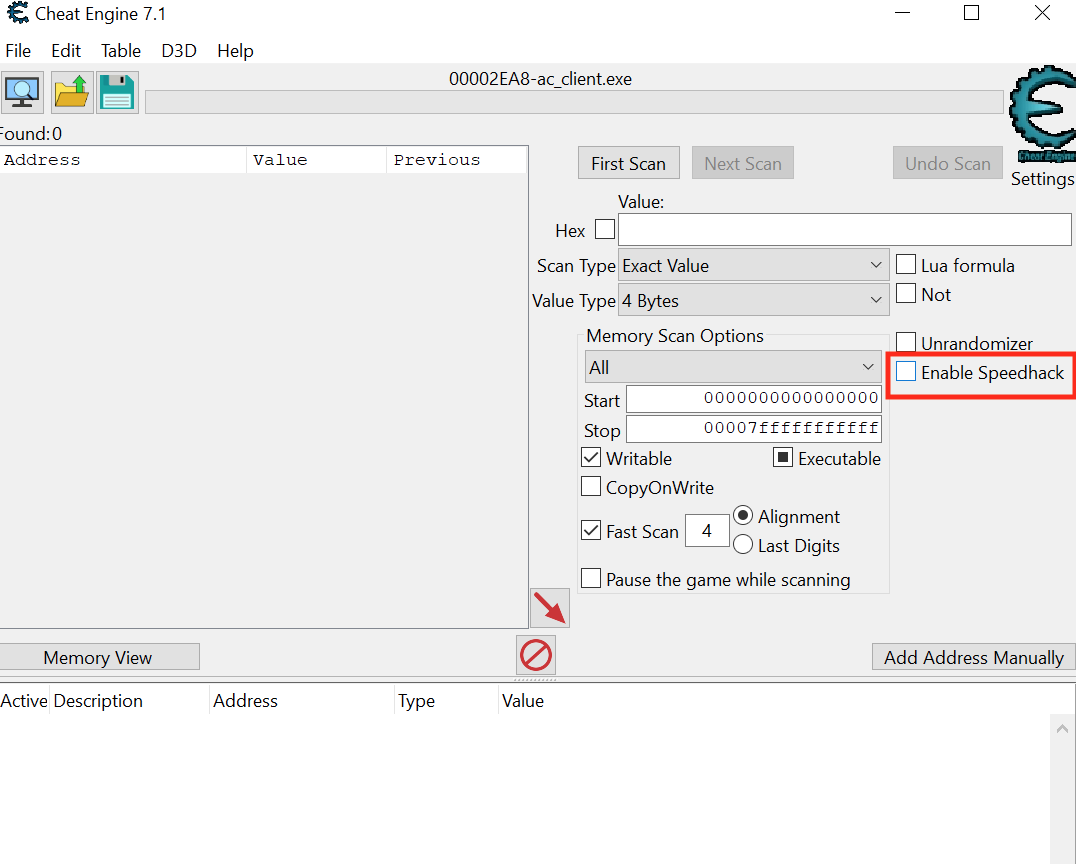Viewport: 1076px width, 864px height.
Task: Click the Value column header in results
Action: pyautogui.click(x=317, y=160)
